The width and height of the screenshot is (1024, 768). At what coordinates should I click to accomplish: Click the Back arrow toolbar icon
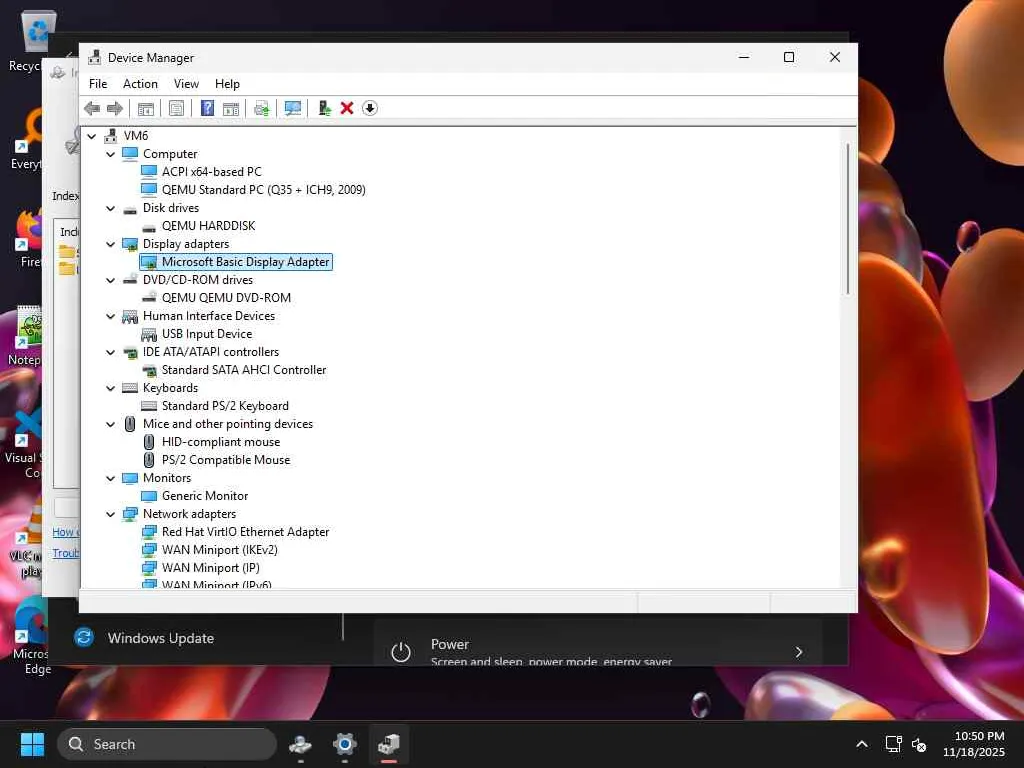pos(92,108)
